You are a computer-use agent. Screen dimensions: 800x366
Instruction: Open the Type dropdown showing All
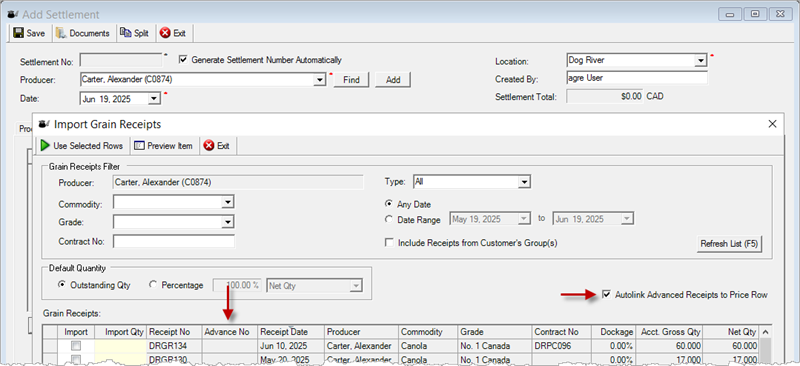click(x=524, y=182)
